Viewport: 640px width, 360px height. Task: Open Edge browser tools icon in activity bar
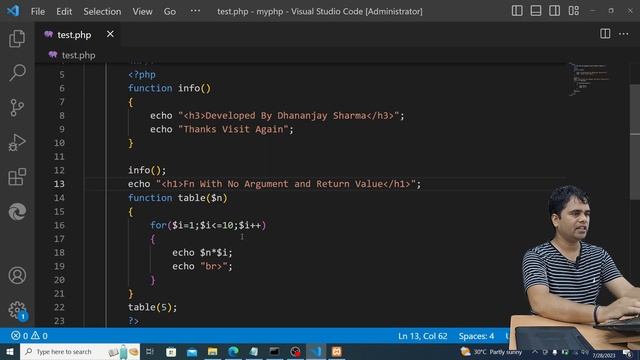click(x=17, y=212)
